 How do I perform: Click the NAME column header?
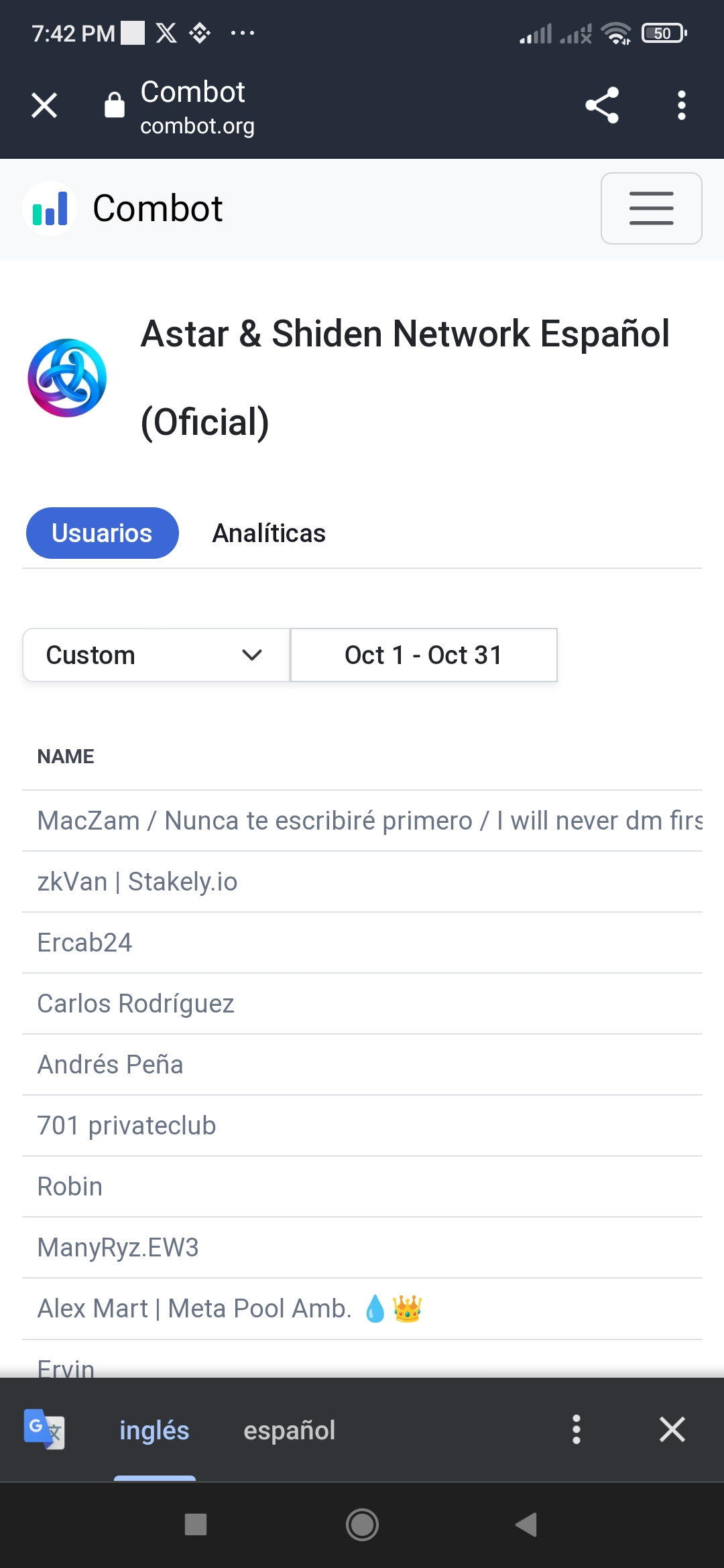(66, 756)
